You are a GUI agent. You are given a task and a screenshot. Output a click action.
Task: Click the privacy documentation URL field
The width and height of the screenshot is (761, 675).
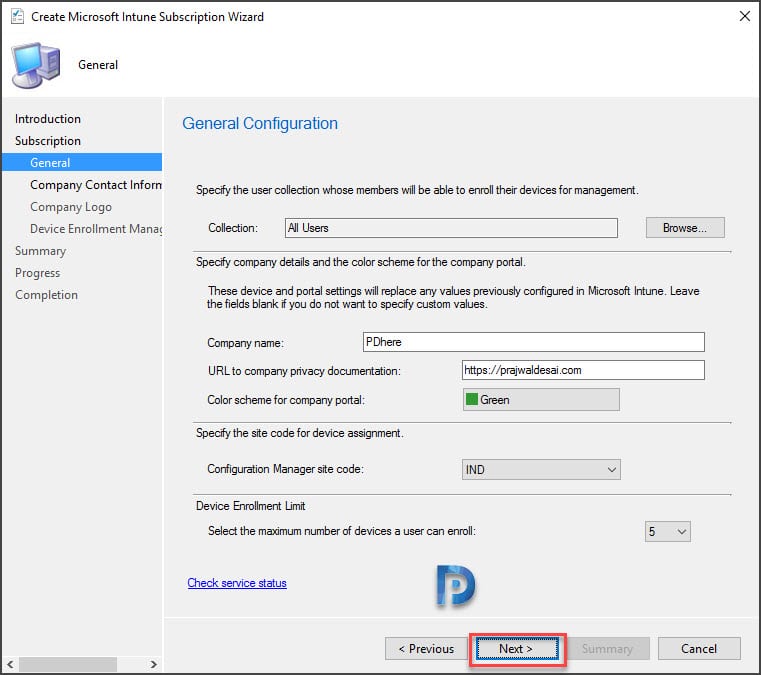[583, 370]
